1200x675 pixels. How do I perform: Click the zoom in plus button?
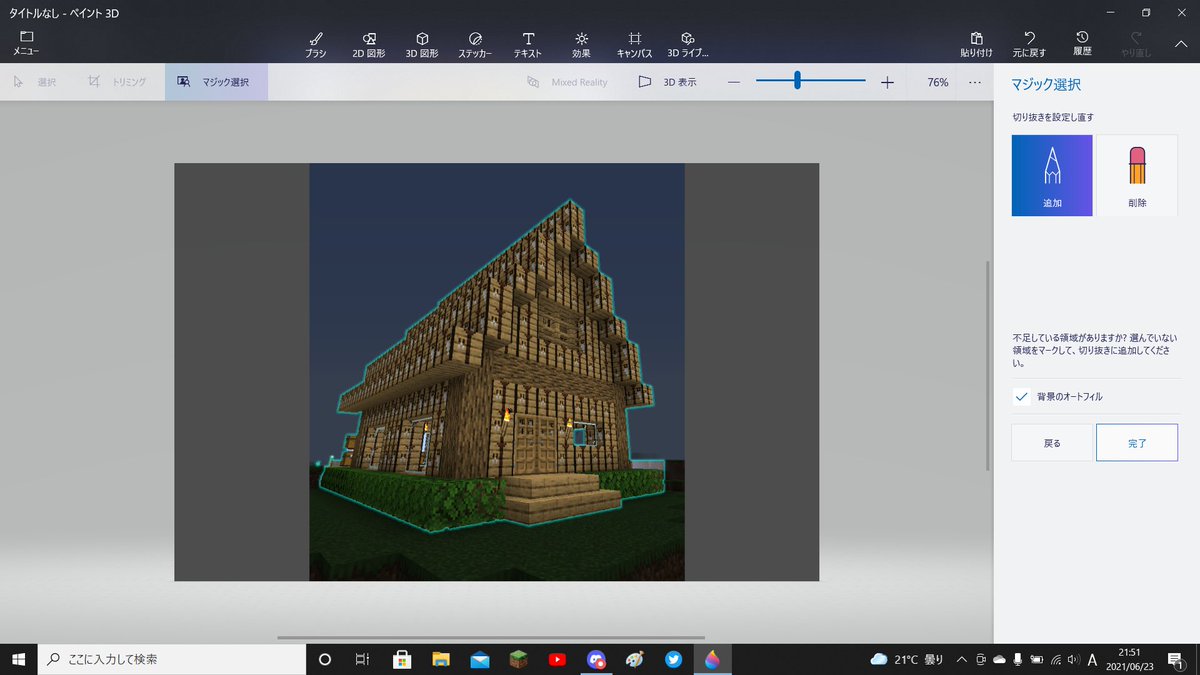[887, 82]
